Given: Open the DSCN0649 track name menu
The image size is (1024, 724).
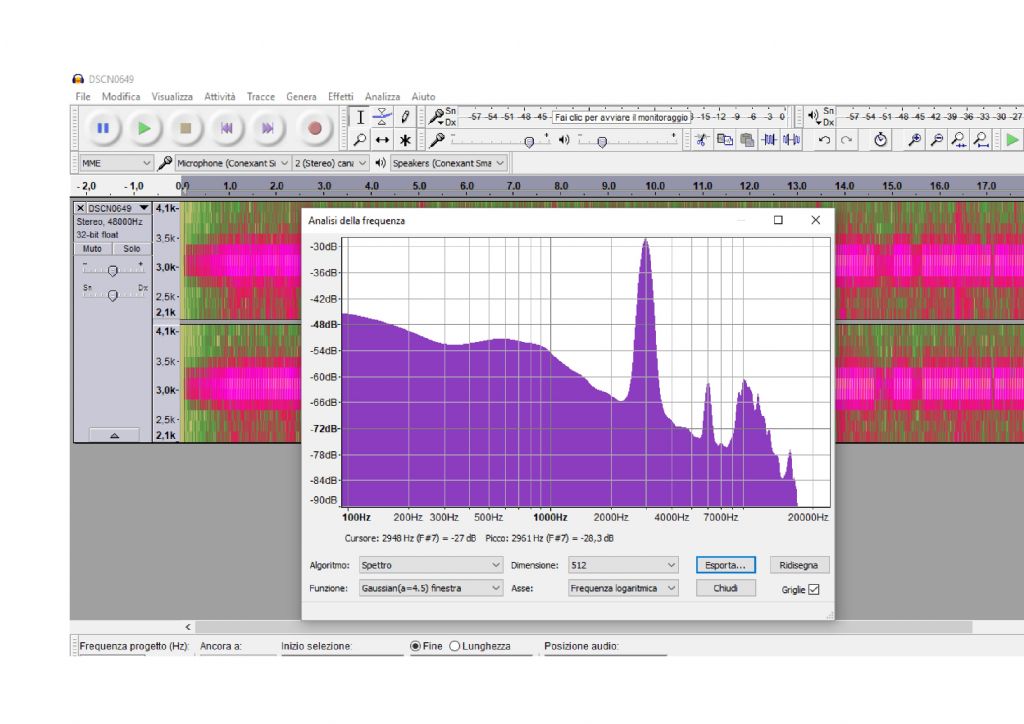Looking at the screenshot, I should (118, 208).
